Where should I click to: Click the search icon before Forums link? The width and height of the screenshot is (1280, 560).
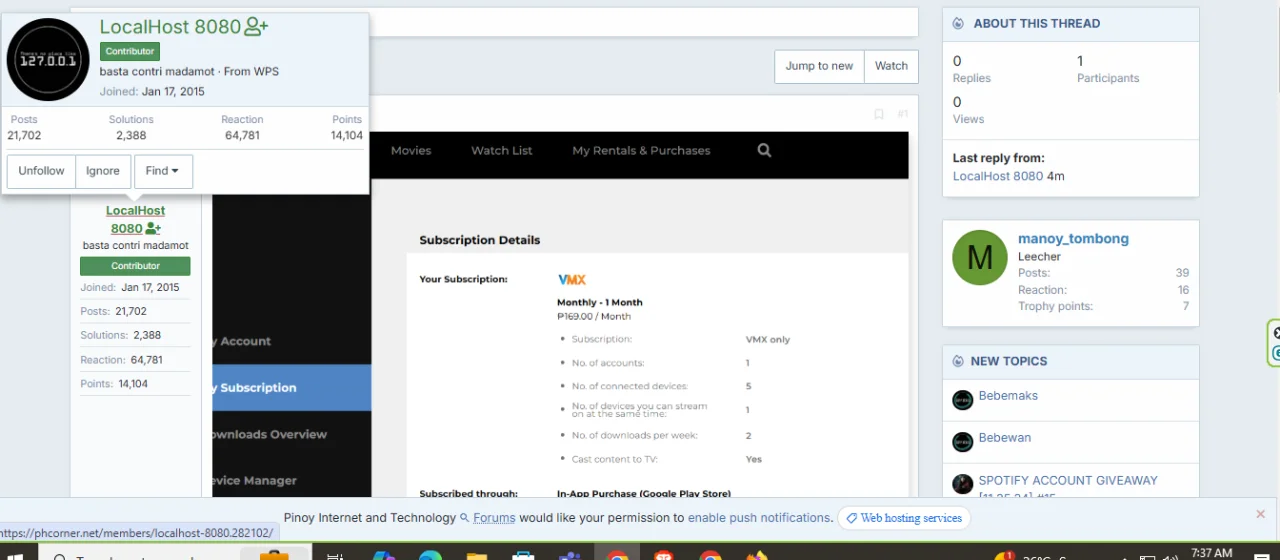click(465, 518)
